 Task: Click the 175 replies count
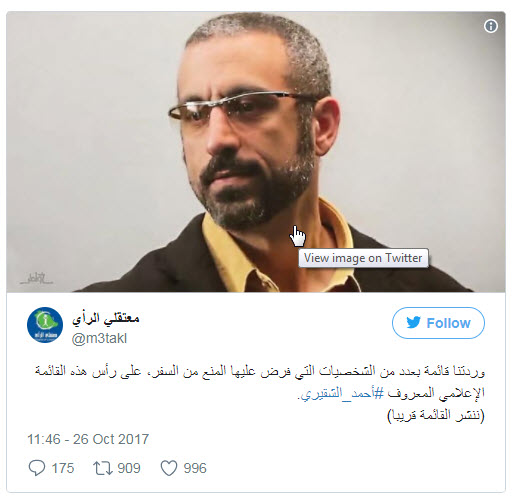click(63, 468)
